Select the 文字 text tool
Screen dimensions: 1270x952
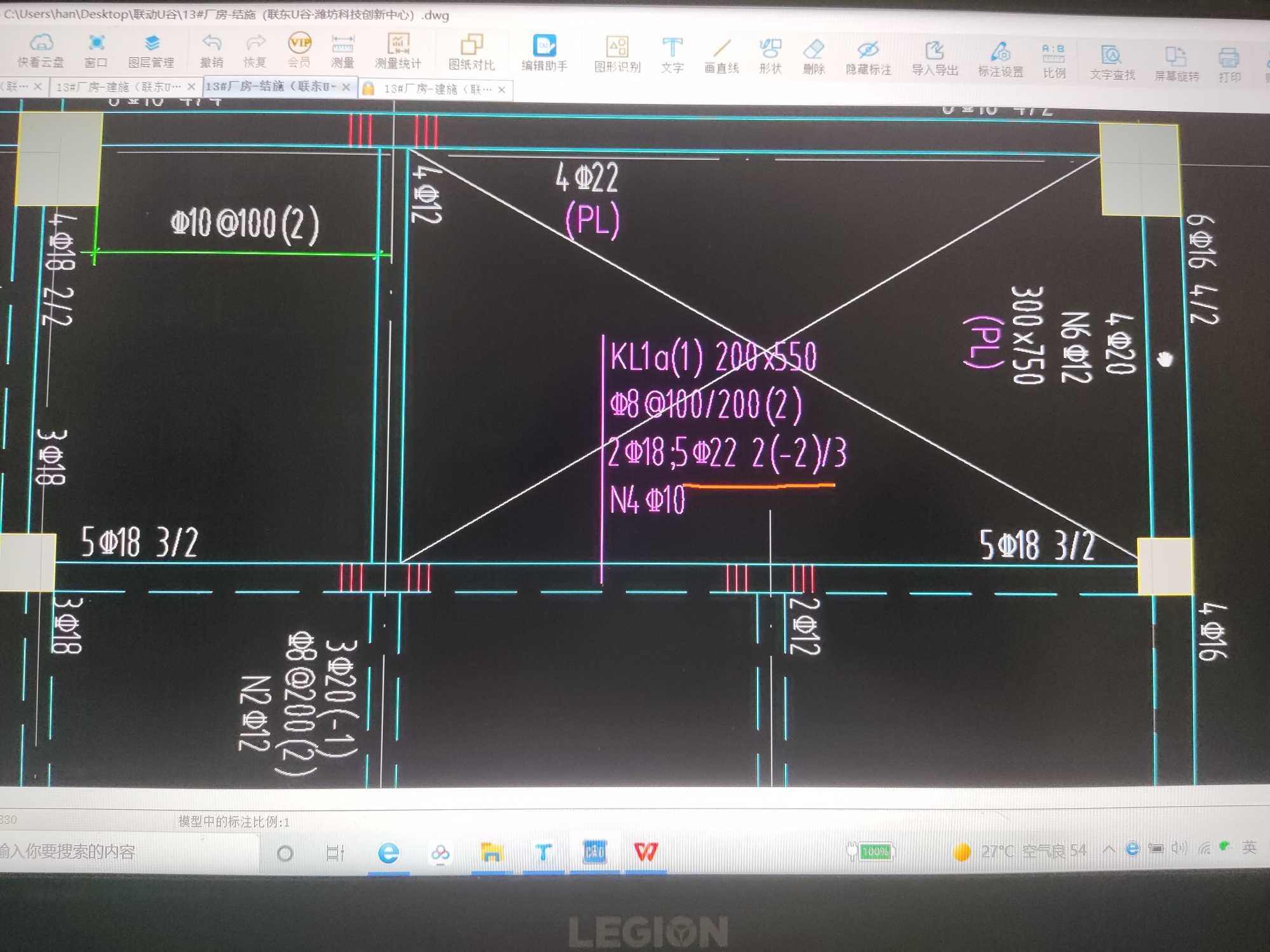click(672, 55)
